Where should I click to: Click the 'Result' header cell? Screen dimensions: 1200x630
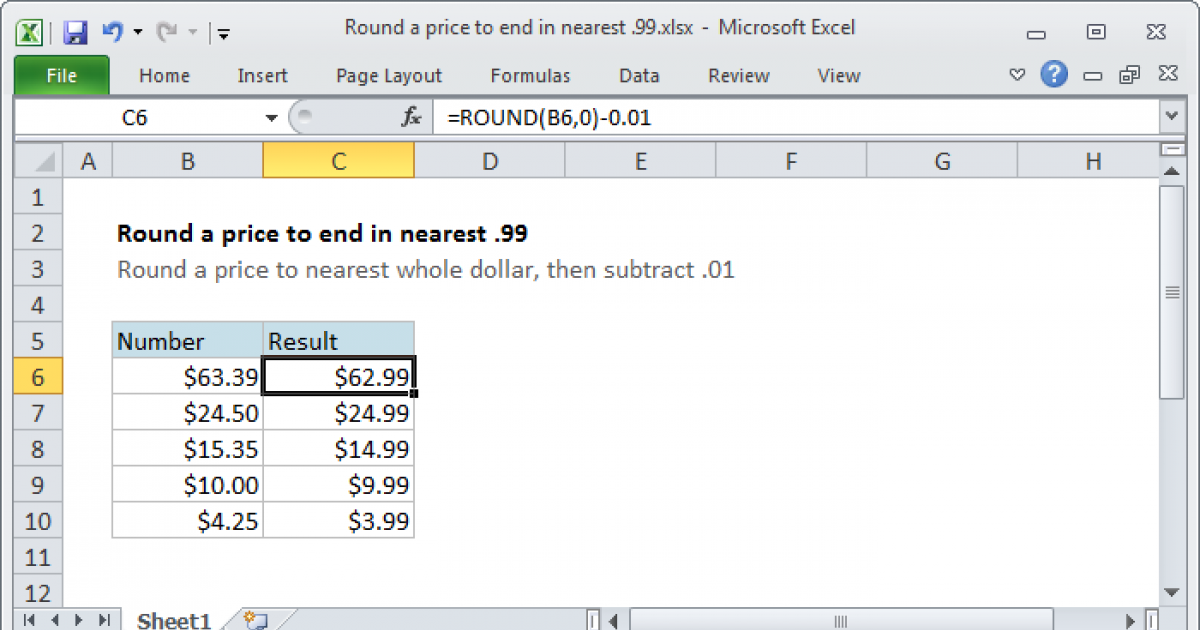pyautogui.click(x=339, y=341)
